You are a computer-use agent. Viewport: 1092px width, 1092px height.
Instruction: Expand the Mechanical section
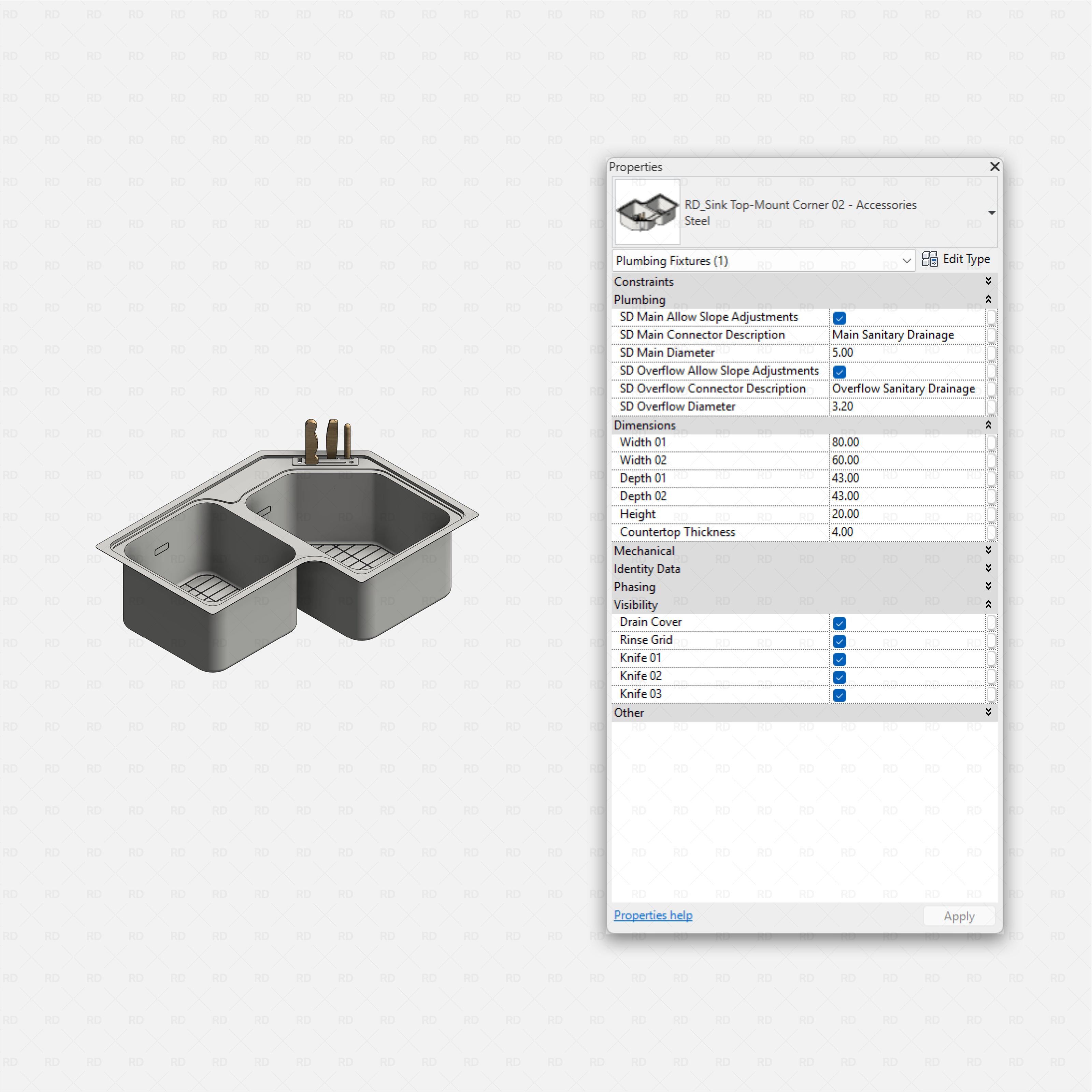point(989,550)
